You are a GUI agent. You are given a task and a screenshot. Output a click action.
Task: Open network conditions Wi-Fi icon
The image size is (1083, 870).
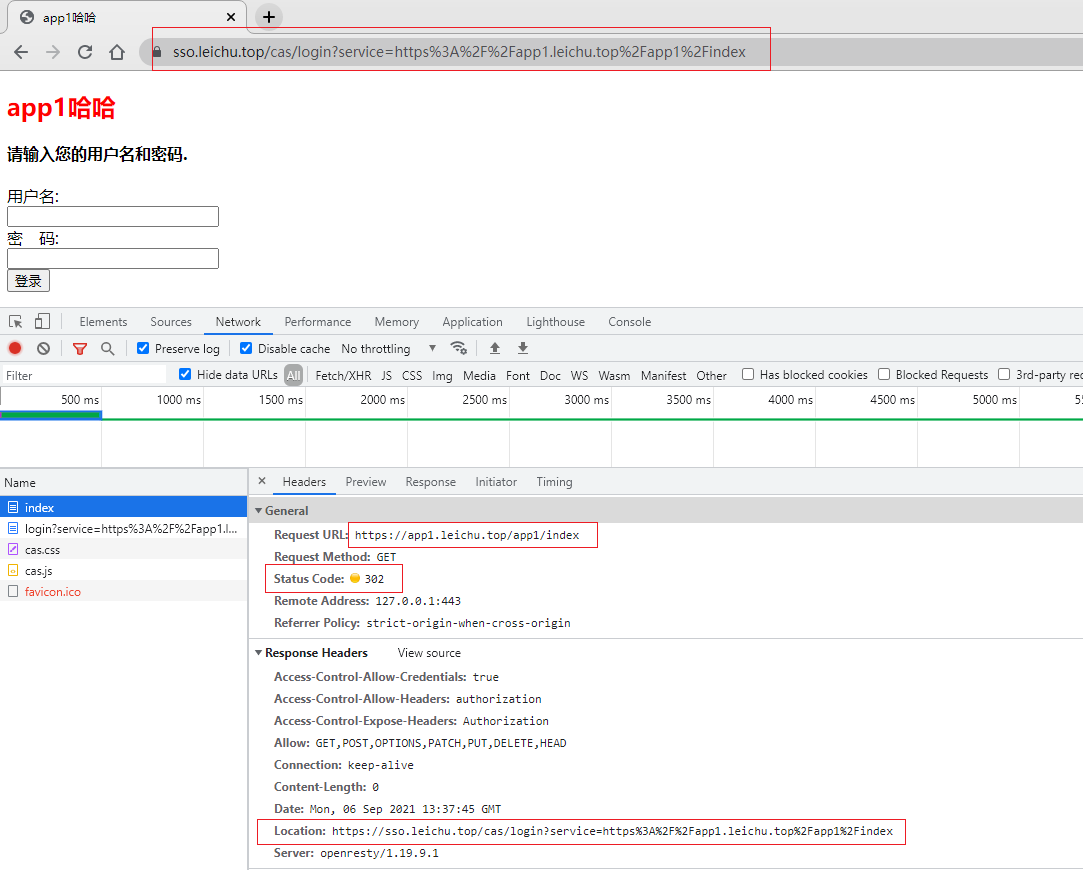click(x=459, y=348)
